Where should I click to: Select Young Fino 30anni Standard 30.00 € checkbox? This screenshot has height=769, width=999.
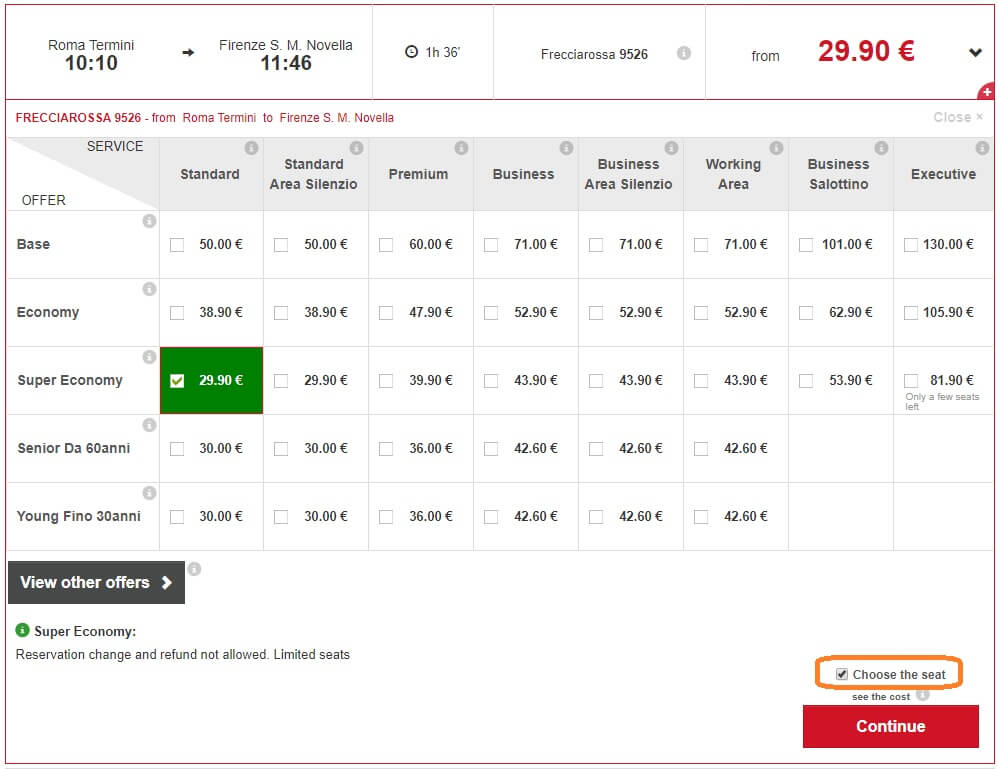pos(177,517)
